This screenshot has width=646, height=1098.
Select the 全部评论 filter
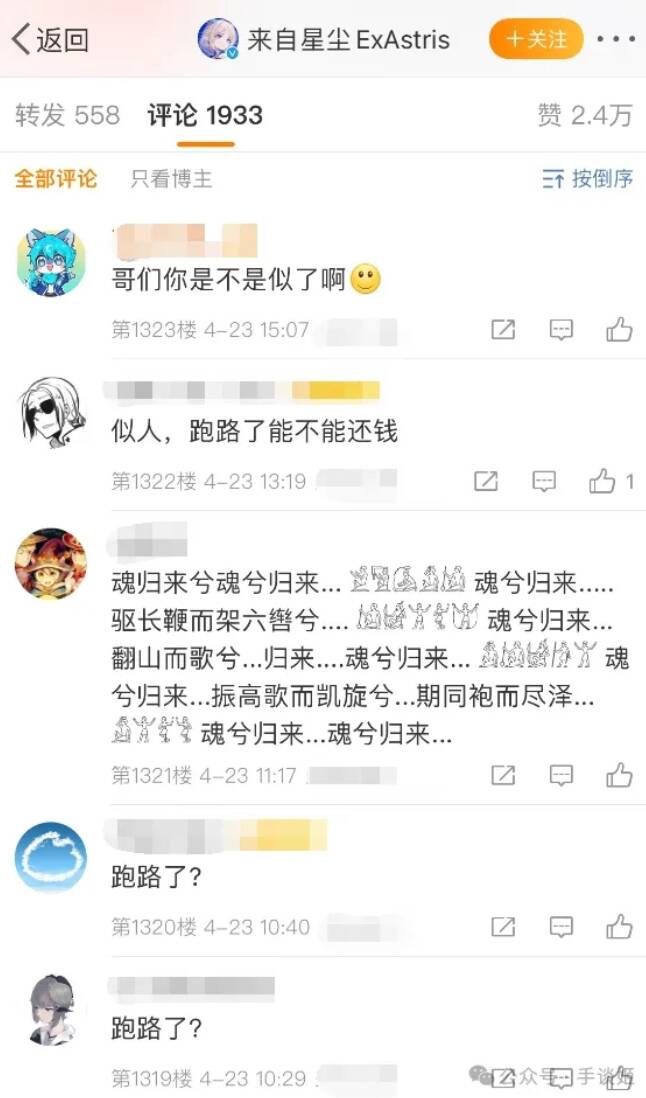56,179
